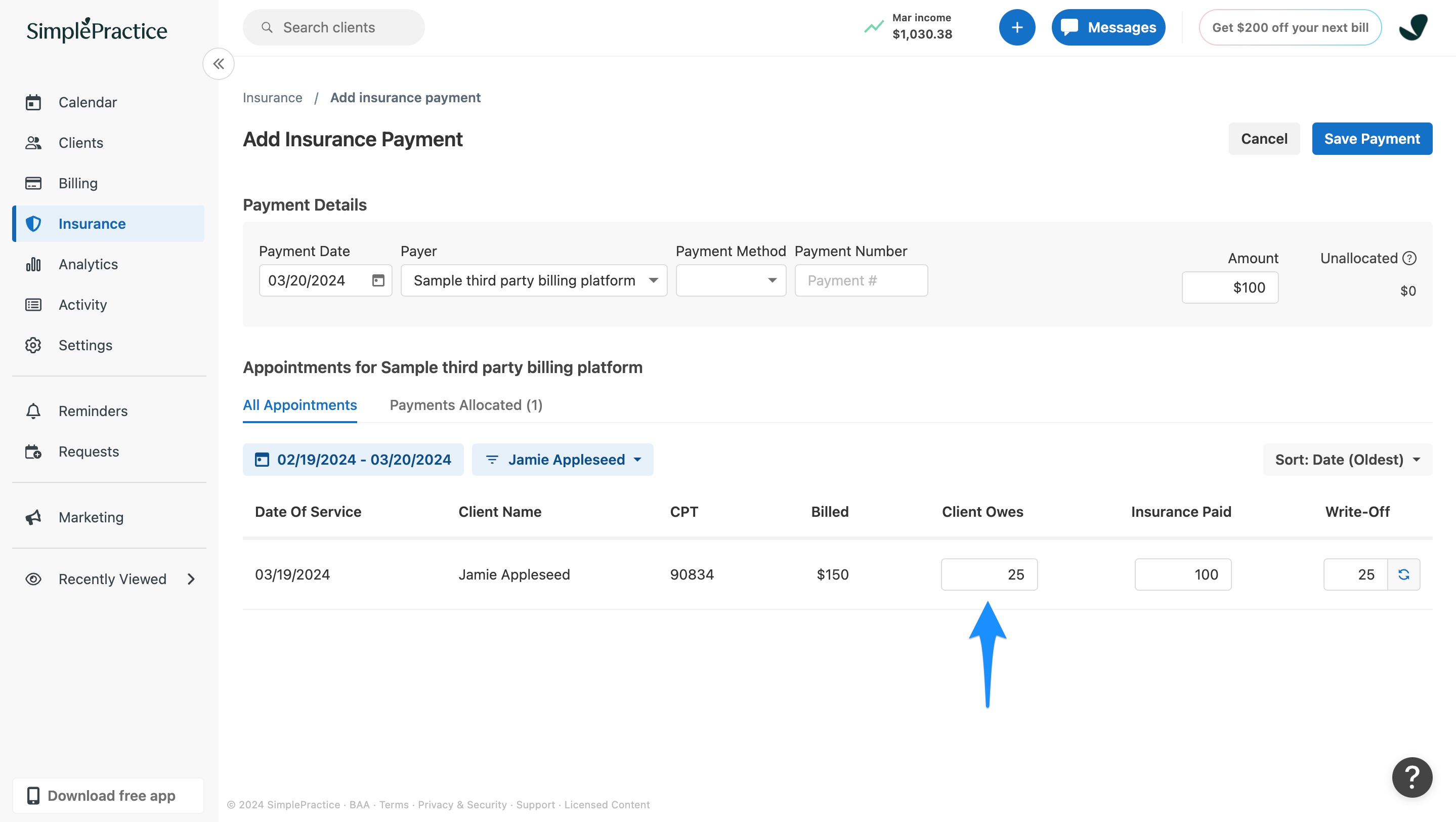The width and height of the screenshot is (1456, 822).
Task: Open the Privacy & Security footer link
Action: point(462,804)
